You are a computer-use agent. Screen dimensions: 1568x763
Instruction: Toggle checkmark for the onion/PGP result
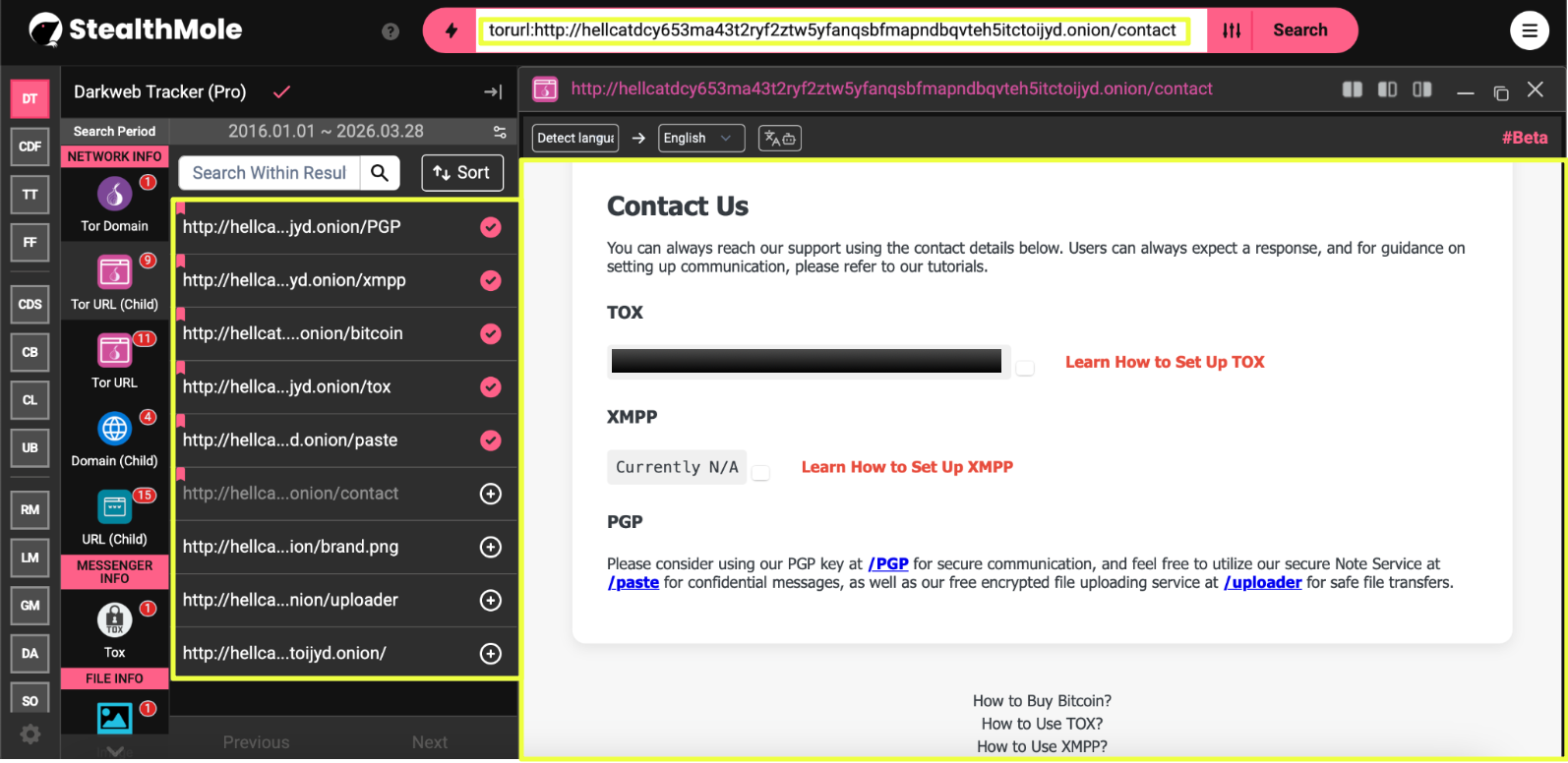click(490, 227)
